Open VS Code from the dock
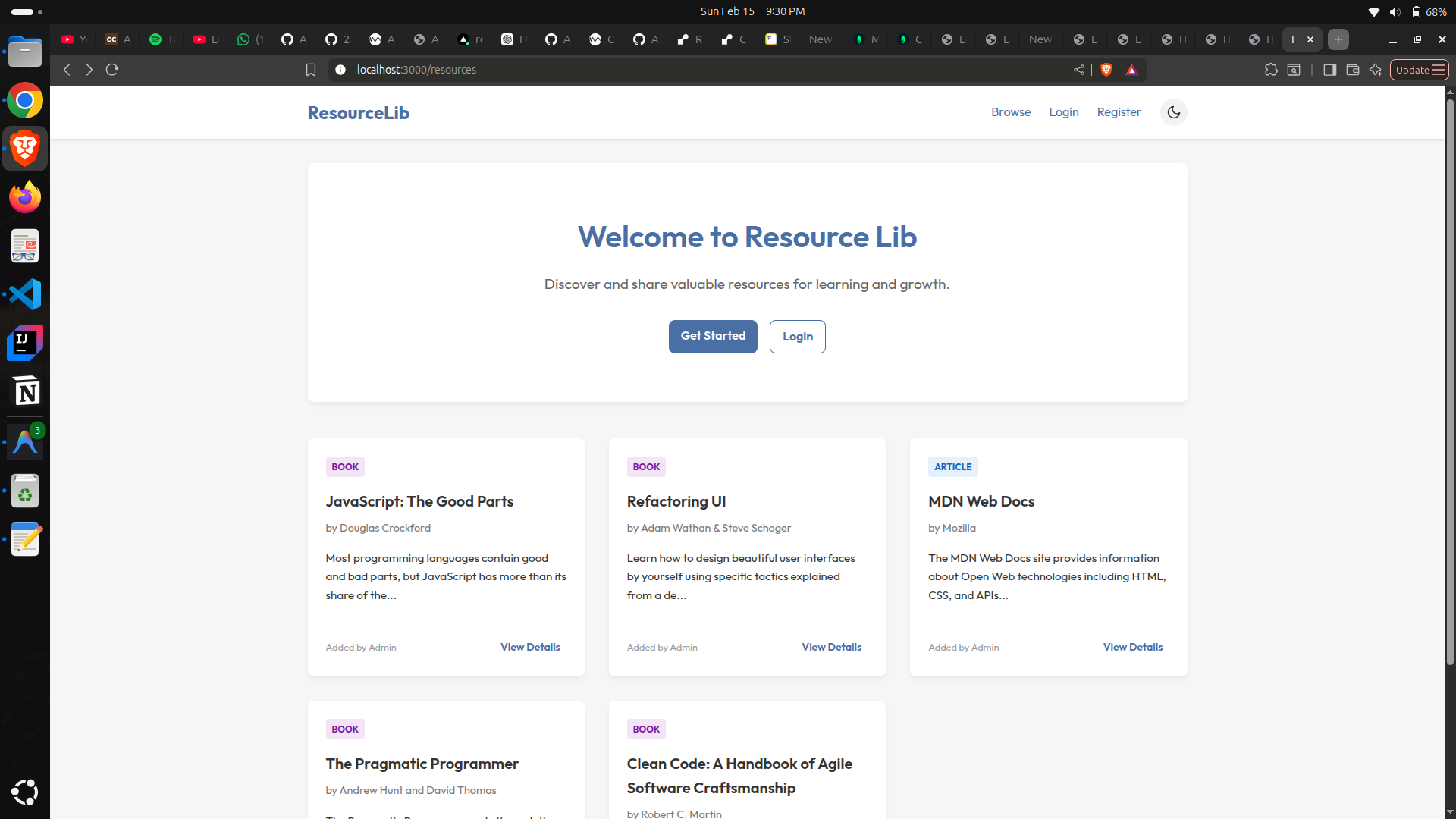This screenshot has width=1456, height=819. [25, 294]
